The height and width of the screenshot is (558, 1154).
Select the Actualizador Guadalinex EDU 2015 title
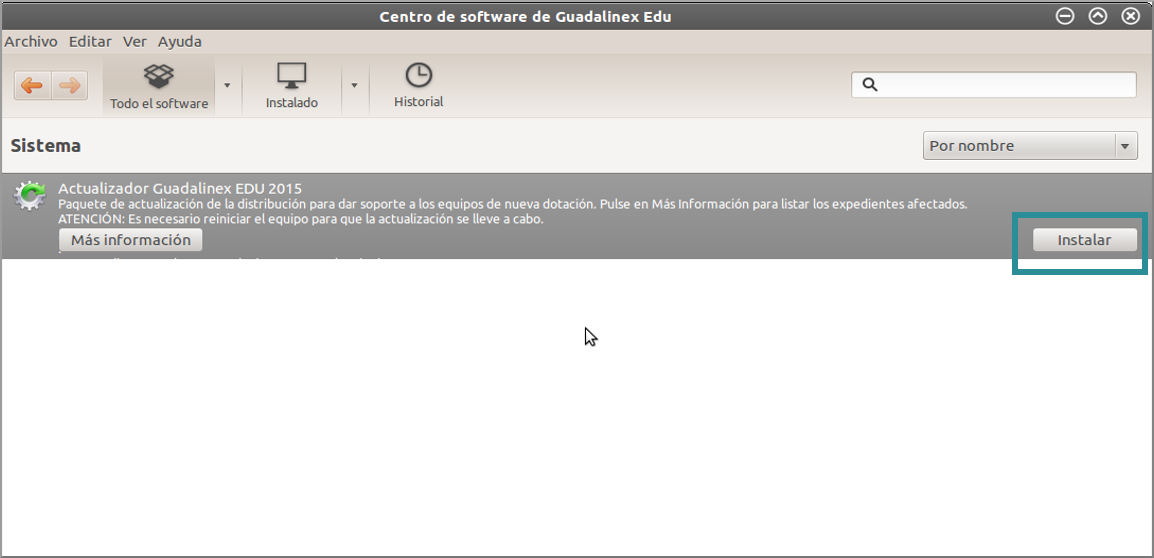click(x=180, y=188)
